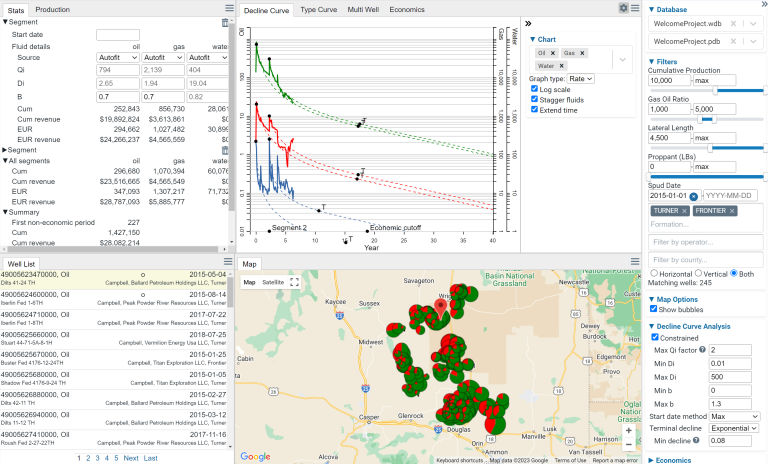Remove the Oil fluid tag
This screenshot has width=768, height=464.
click(x=553, y=53)
